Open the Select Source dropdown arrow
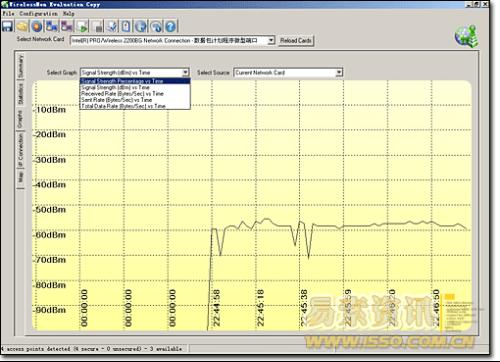Screen dimensions: 500x362 tap(339, 72)
